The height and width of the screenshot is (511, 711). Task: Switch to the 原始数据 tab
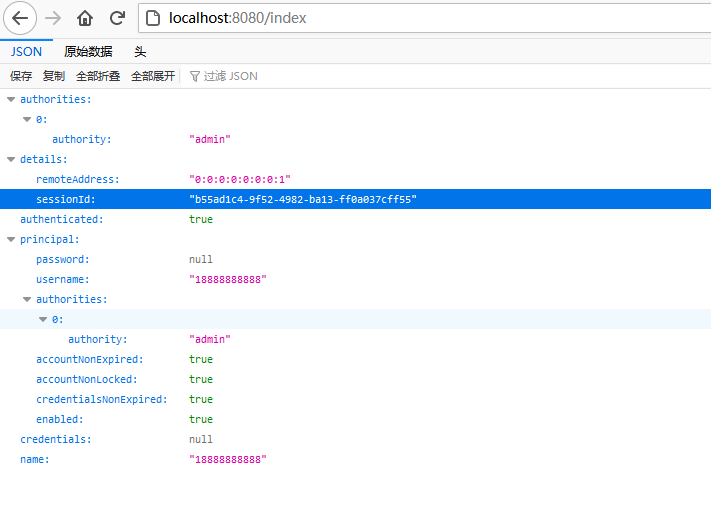click(88, 51)
